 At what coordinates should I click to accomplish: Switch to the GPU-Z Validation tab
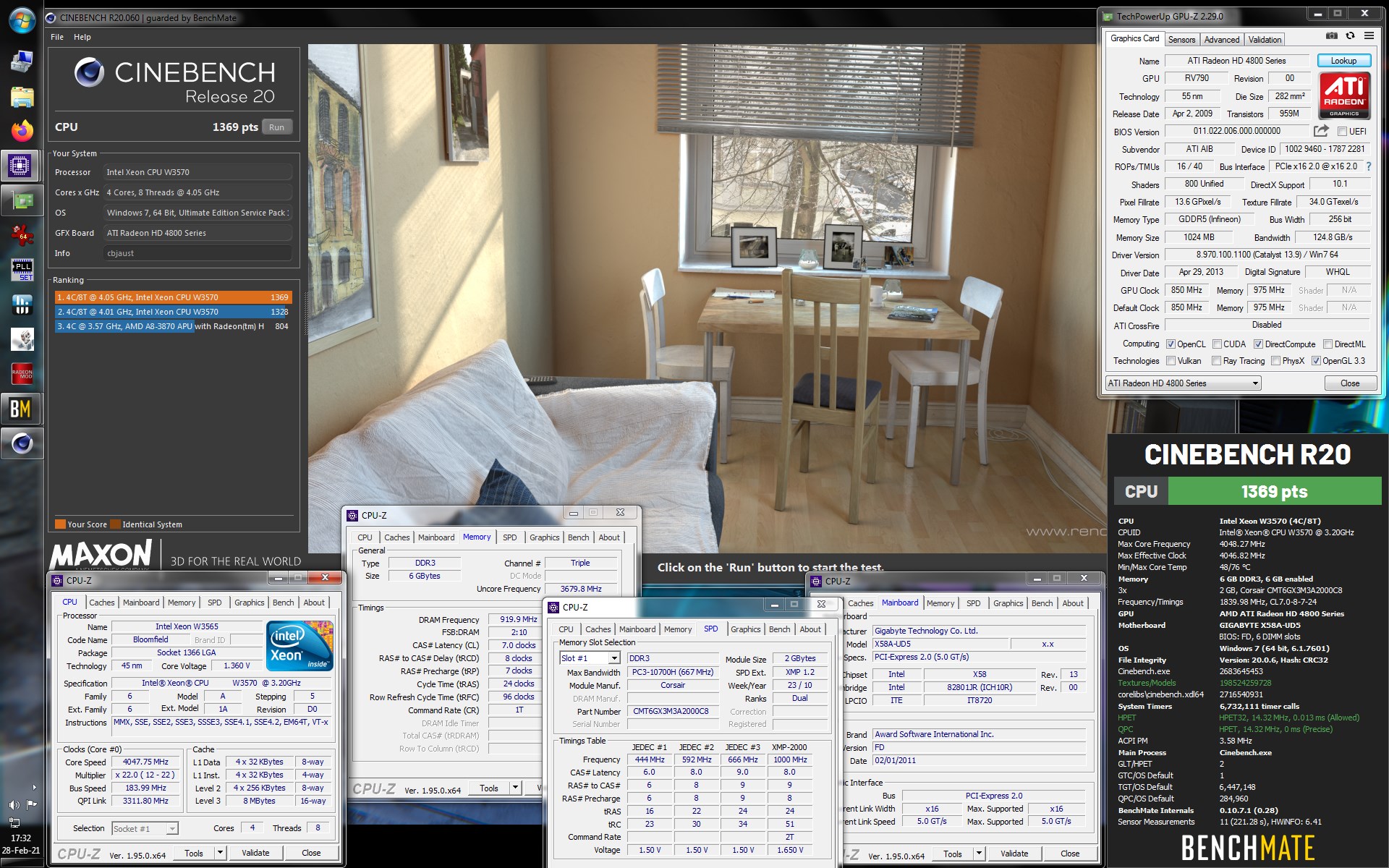point(1265,40)
